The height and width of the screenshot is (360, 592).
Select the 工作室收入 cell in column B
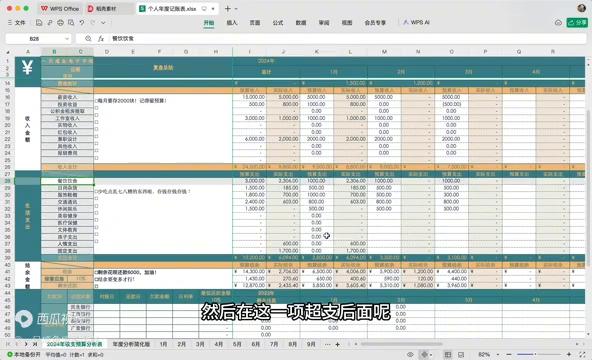point(67,118)
